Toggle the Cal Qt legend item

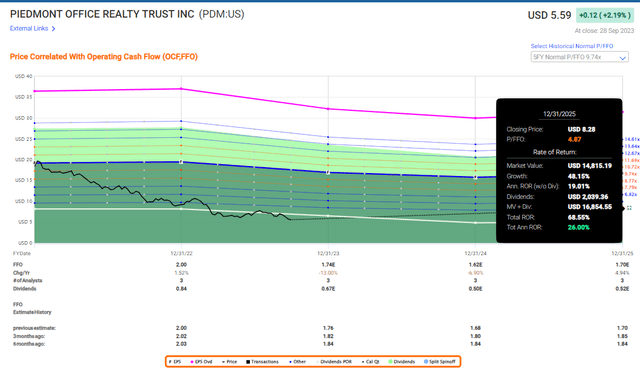tap(371, 362)
